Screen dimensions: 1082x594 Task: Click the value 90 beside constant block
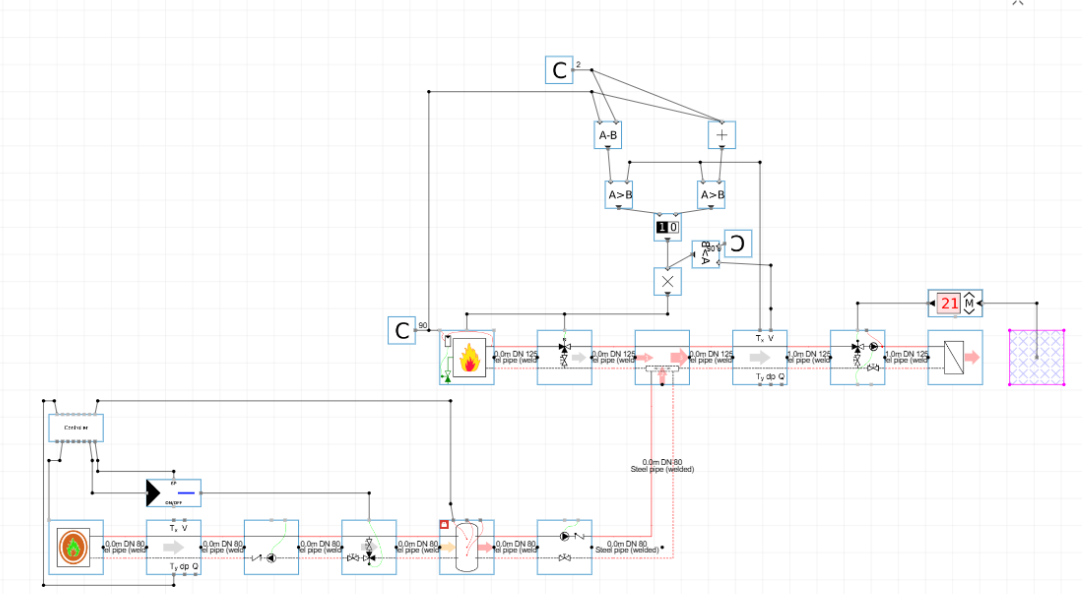422,326
